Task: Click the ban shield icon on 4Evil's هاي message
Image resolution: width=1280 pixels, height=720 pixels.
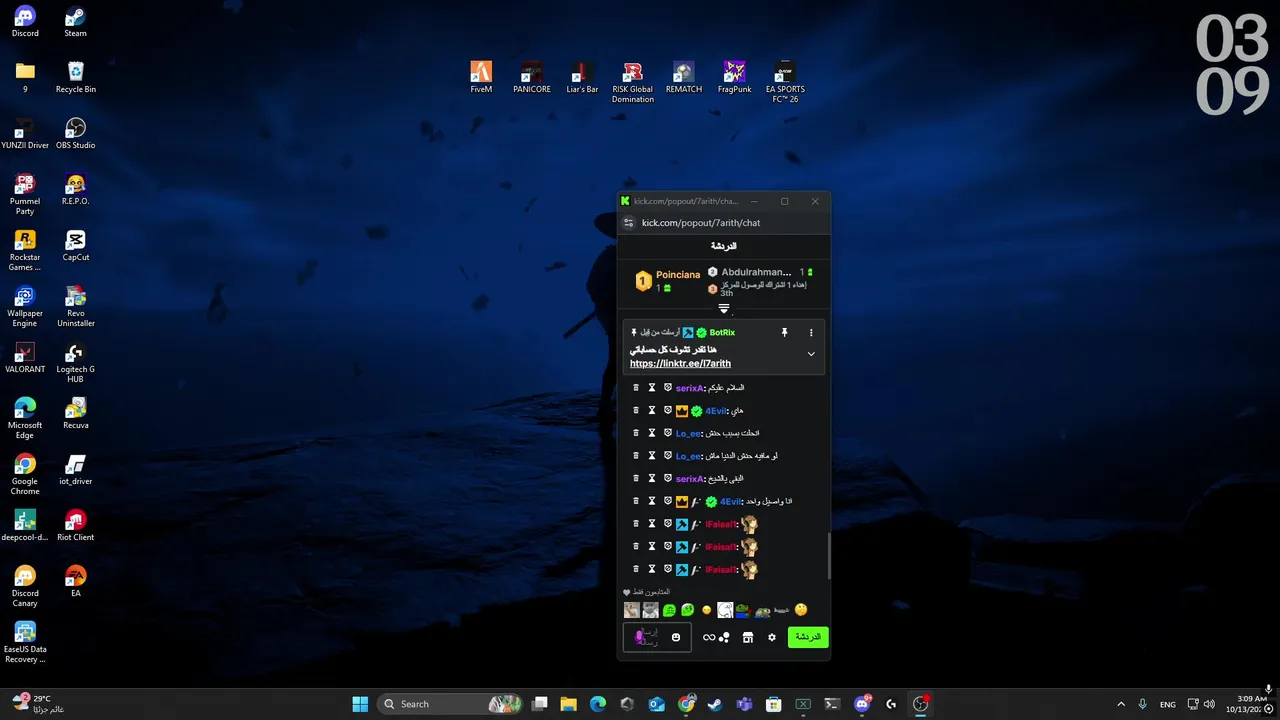Action: [x=668, y=411]
